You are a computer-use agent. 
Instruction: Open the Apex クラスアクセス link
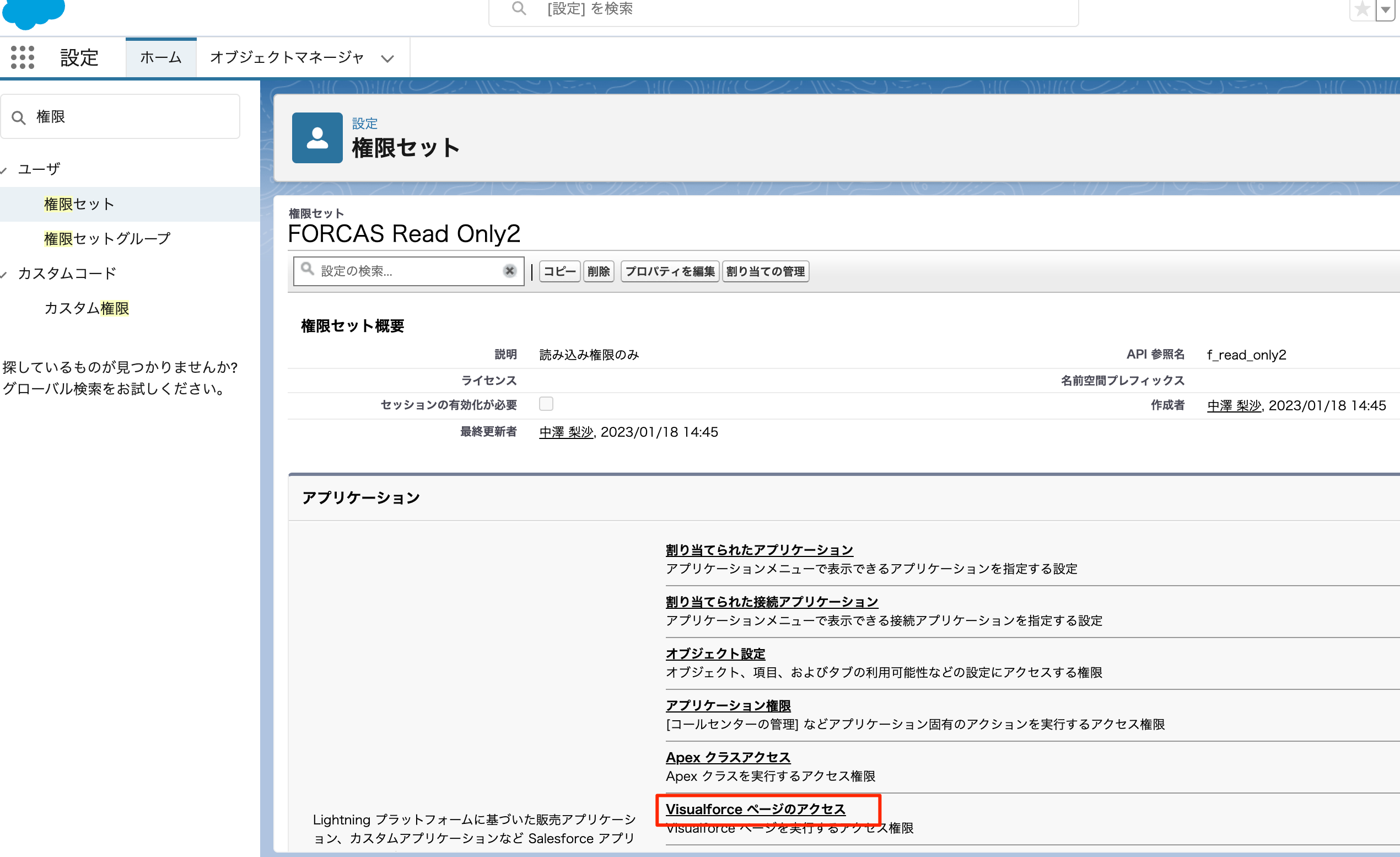click(728, 758)
